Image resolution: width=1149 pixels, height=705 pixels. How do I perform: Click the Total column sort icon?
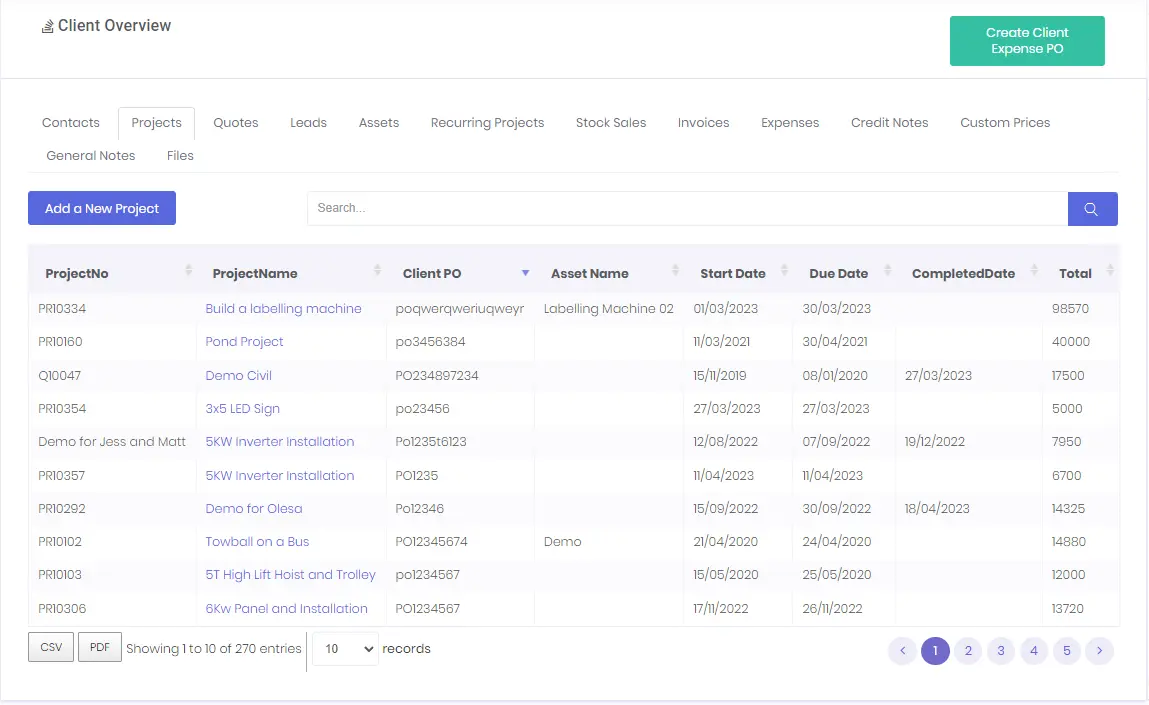pos(1110,272)
